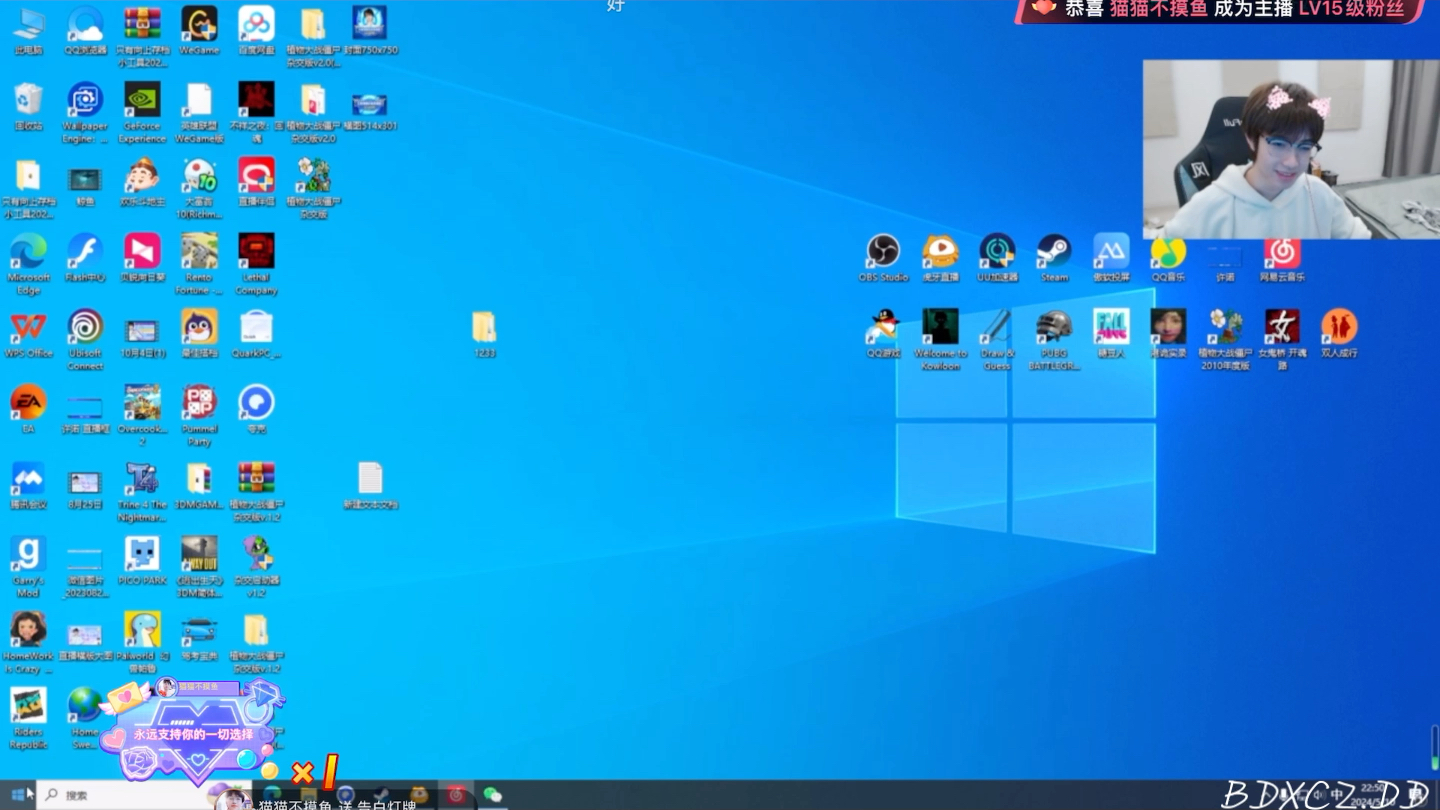The width and height of the screenshot is (1440, 810).
Task: Launch OBS Studio
Action: pyautogui.click(x=883, y=259)
